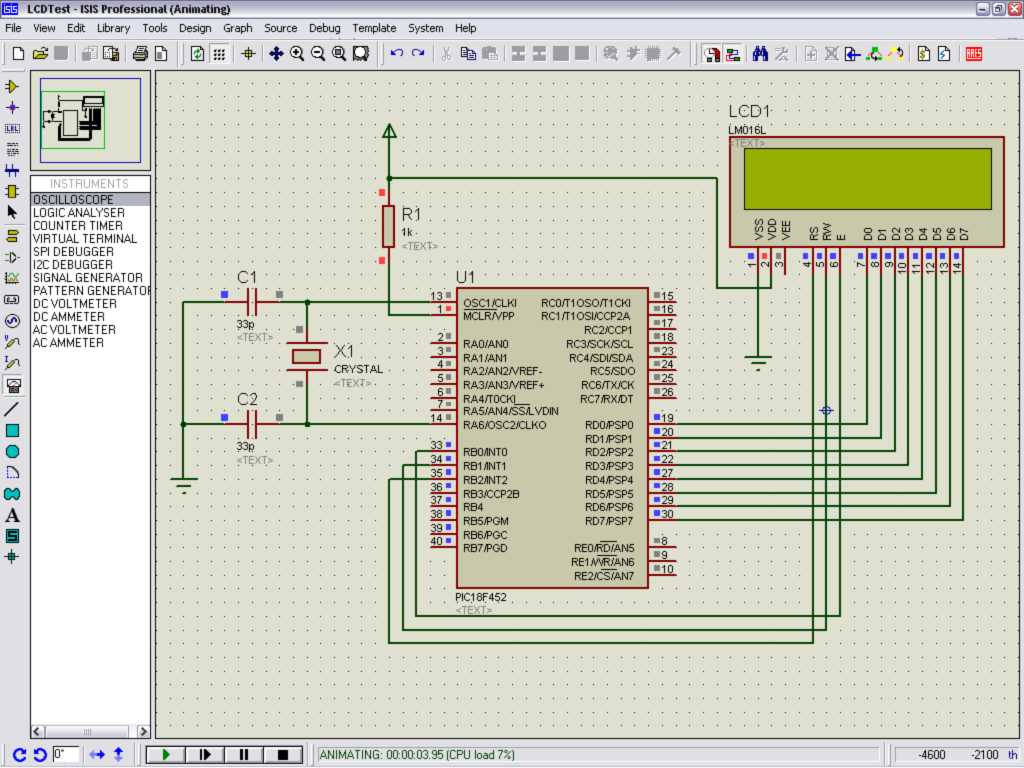Flip vertically with Y-mirror icon

pyautogui.click(x=119, y=755)
